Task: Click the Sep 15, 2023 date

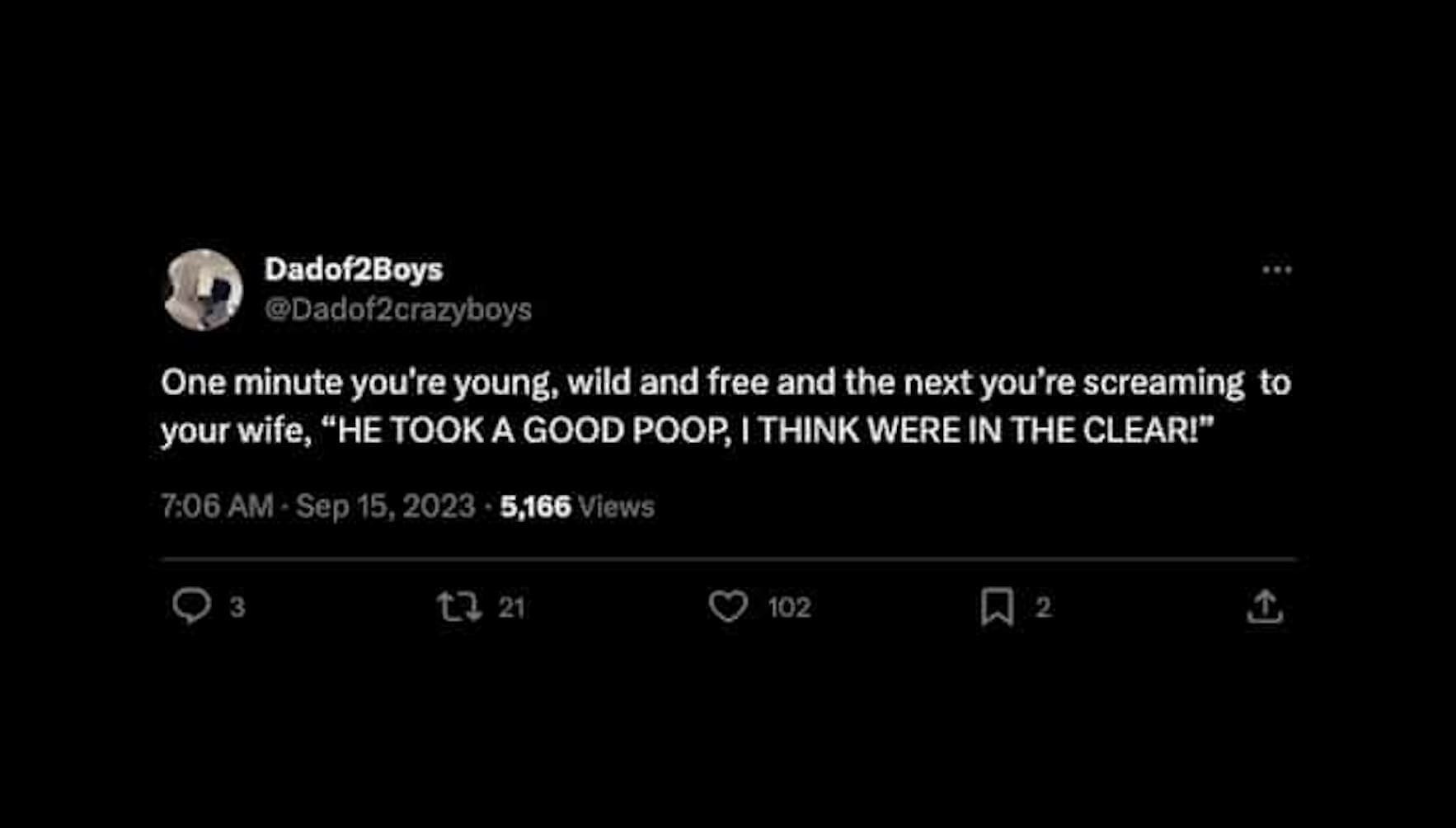Action: (385, 506)
